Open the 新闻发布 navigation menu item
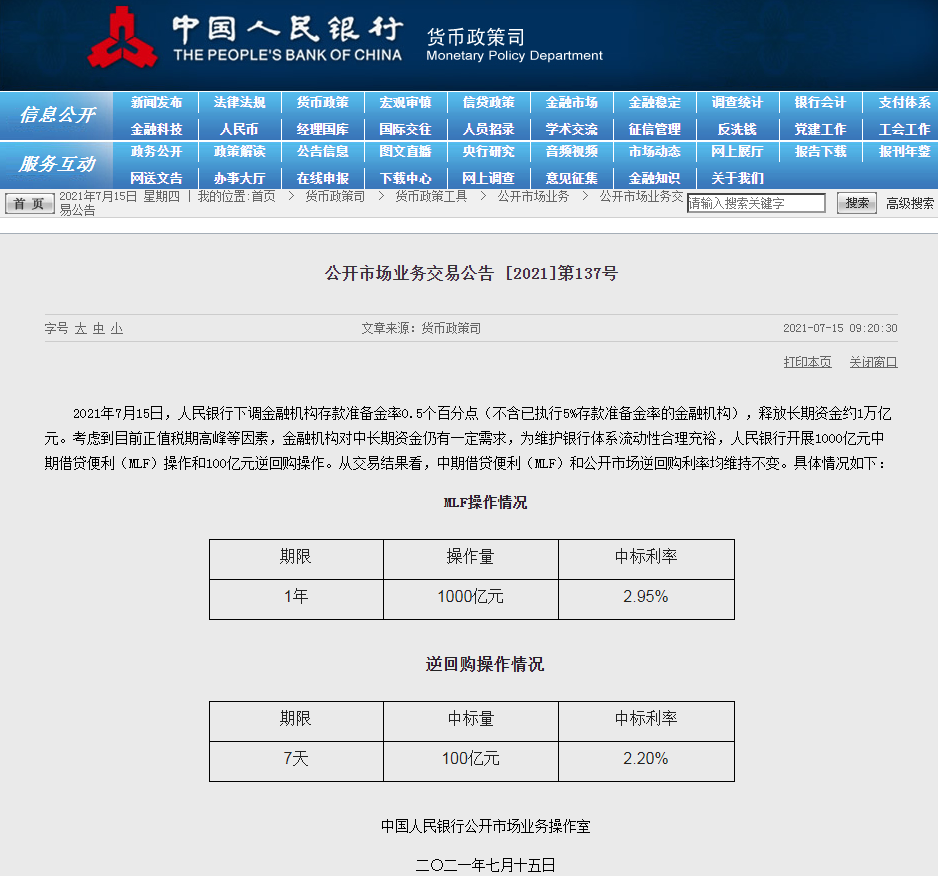938x876 pixels. (156, 103)
